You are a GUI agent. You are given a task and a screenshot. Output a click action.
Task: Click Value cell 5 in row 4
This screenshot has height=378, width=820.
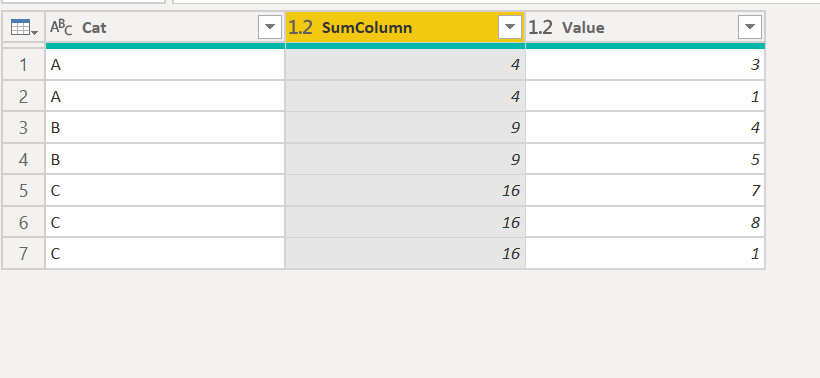(x=645, y=159)
